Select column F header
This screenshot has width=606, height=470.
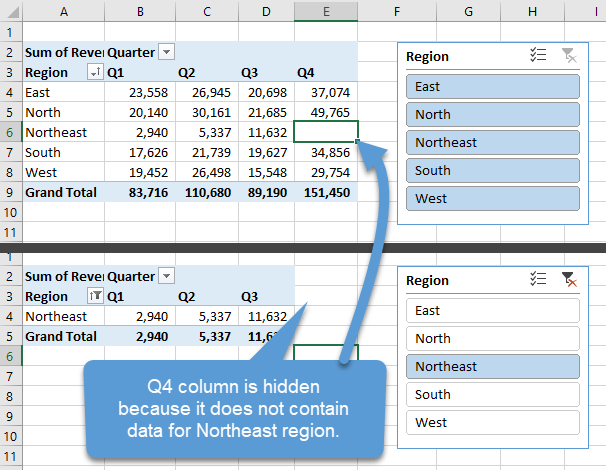pos(397,10)
